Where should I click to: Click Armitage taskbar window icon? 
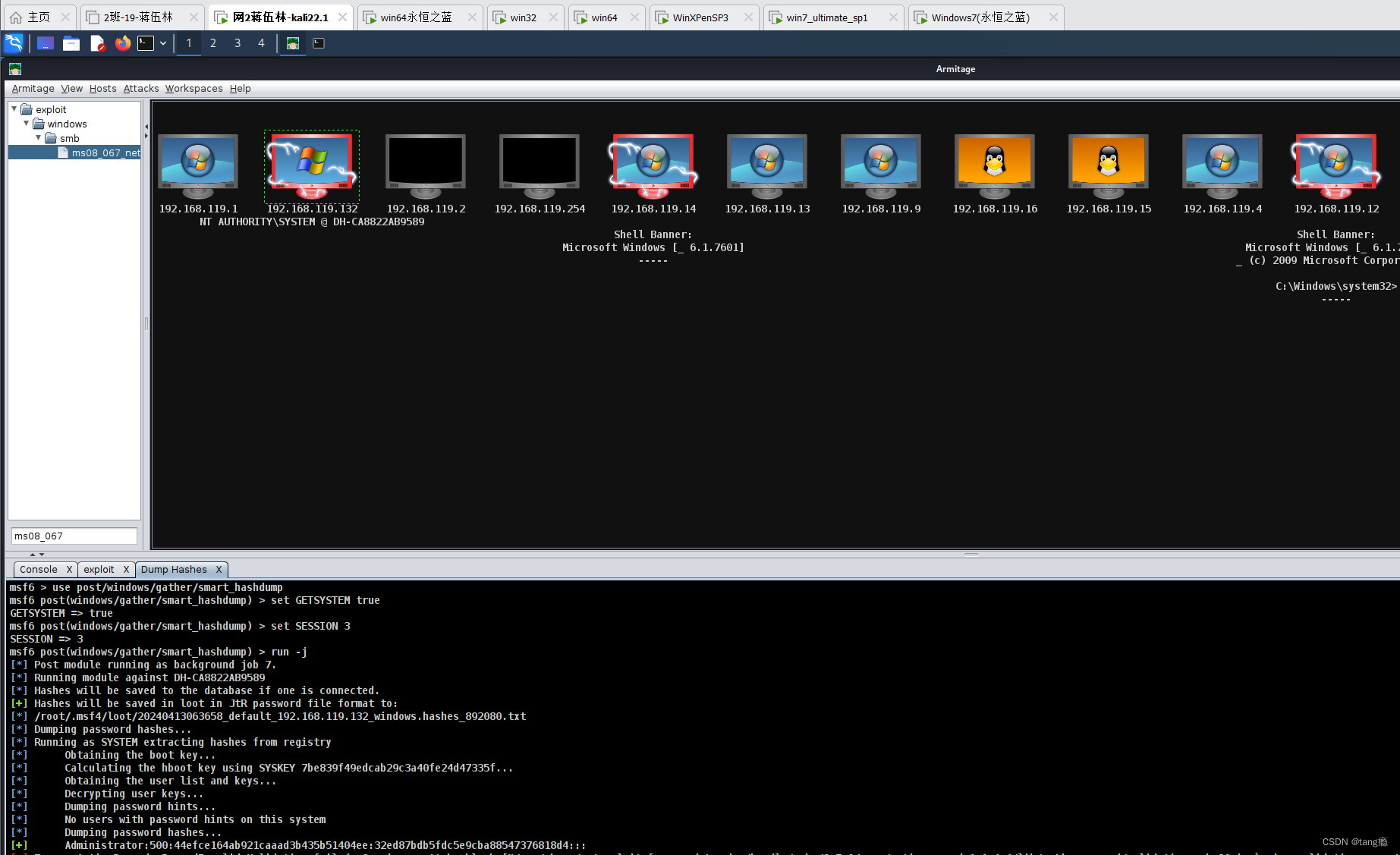coord(293,43)
